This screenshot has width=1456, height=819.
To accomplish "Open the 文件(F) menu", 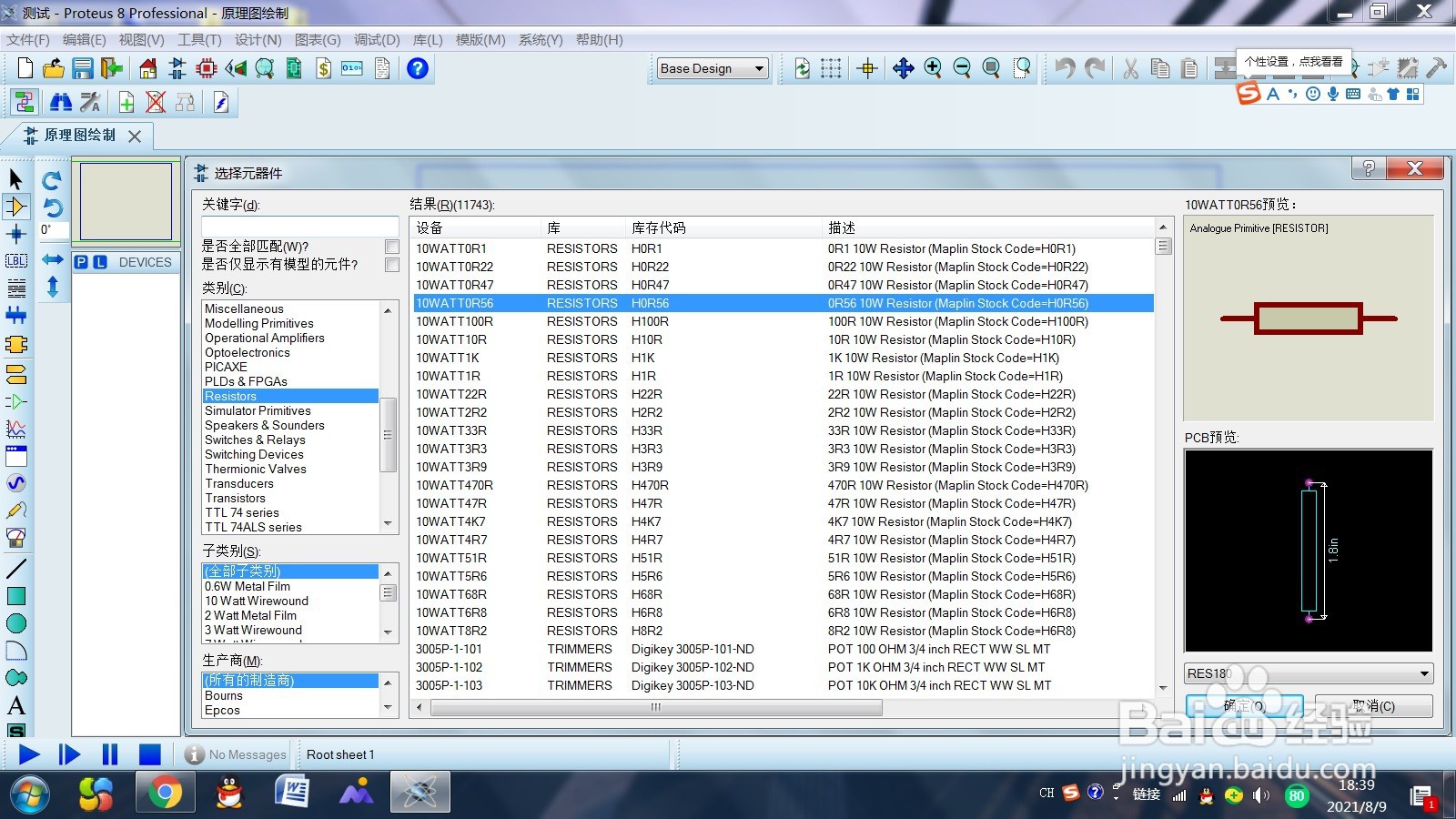I will pyautogui.click(x=28, y=40).
